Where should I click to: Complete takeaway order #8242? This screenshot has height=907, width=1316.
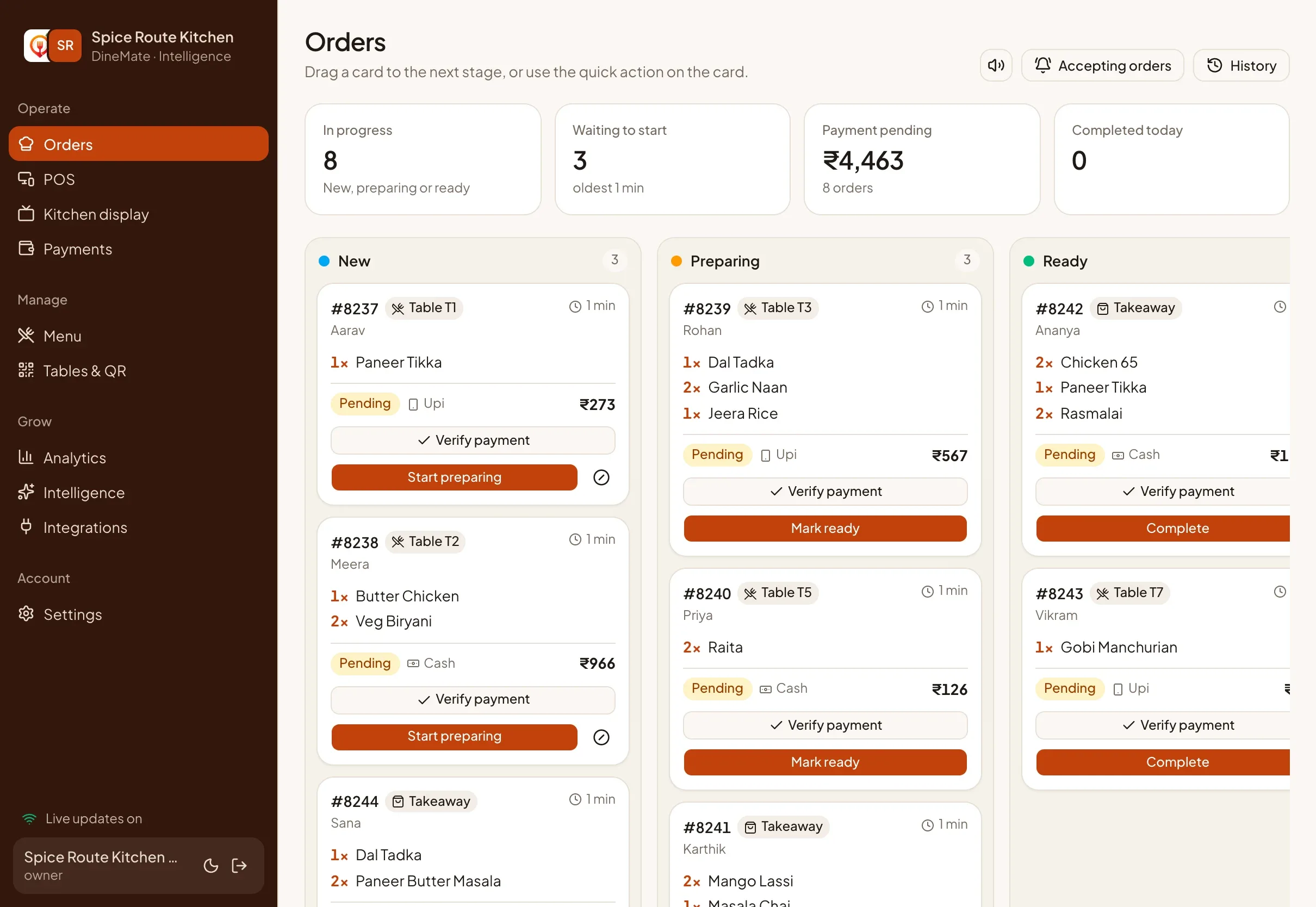pyautogui.click(x=1163, y=529)
